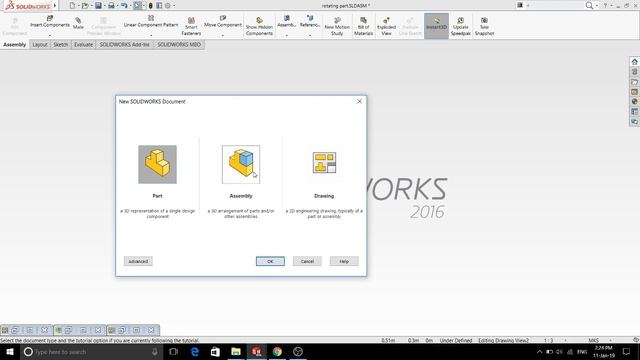Launch Microsoft Edge from the taskbar
Screen dimensions: 640x360
pyautogui.click(x=195, y=351)
